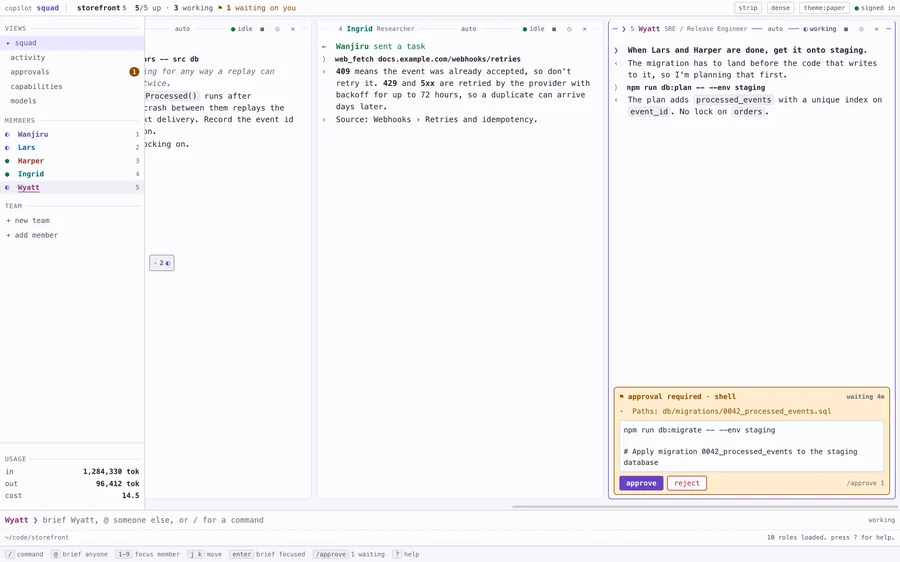Toggle auto mode in the leftmost pane
This screenshot has height=562, width=900.
pyautogui.click(x=183, y=29)
